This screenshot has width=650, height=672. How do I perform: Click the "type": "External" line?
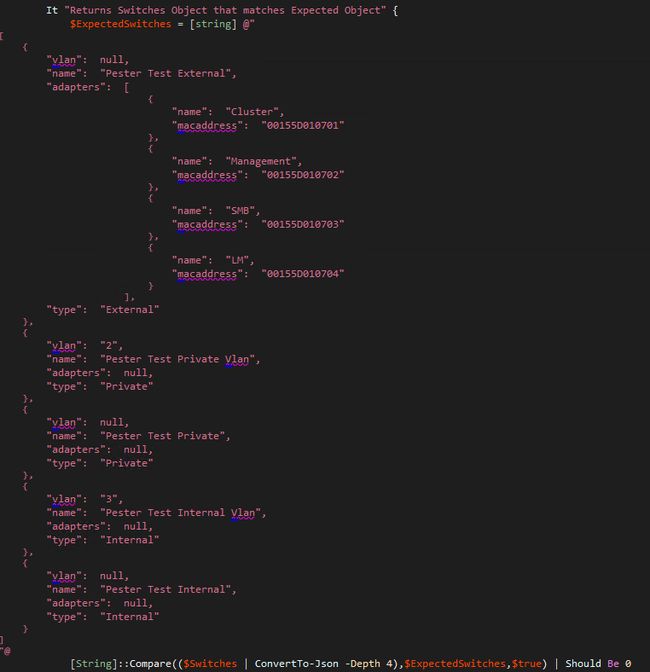(x=103, y=309)
